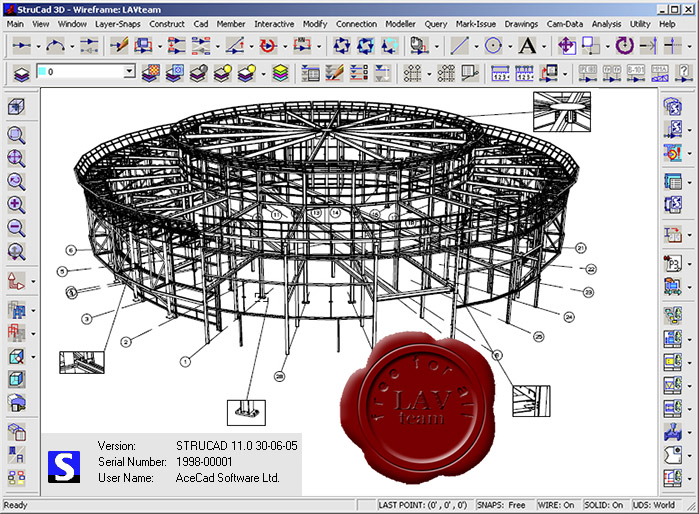
Task: Click the hand and member icon
Action: (x=419, y=46)
